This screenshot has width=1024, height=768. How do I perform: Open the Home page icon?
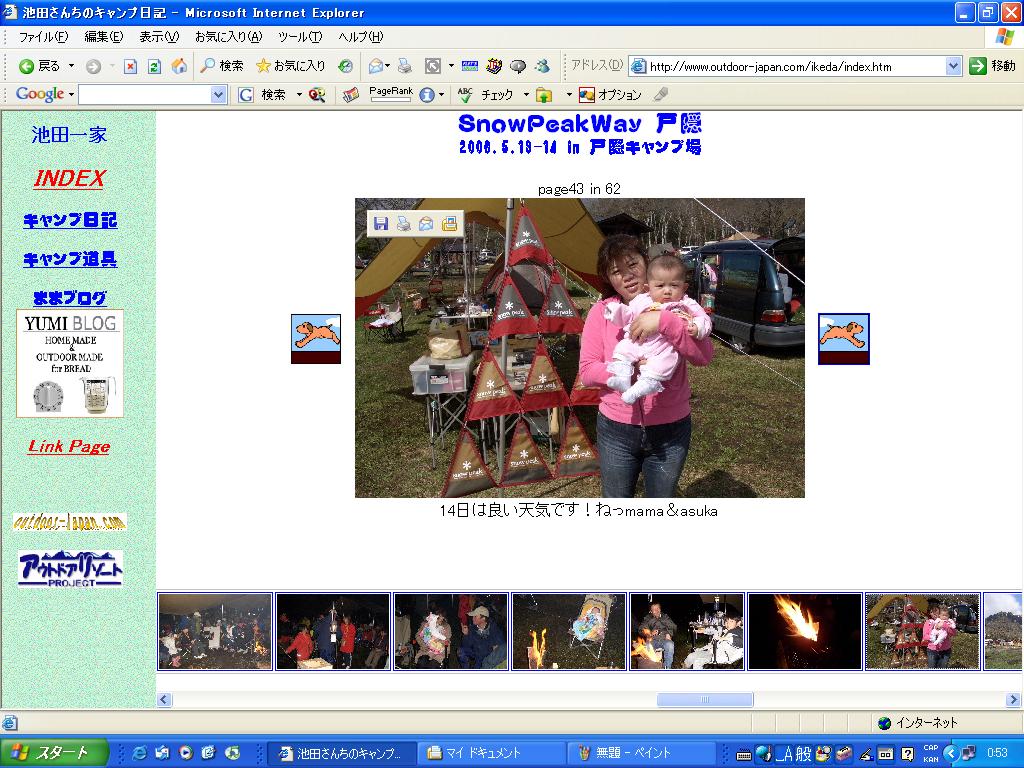(x=179, y=66)
